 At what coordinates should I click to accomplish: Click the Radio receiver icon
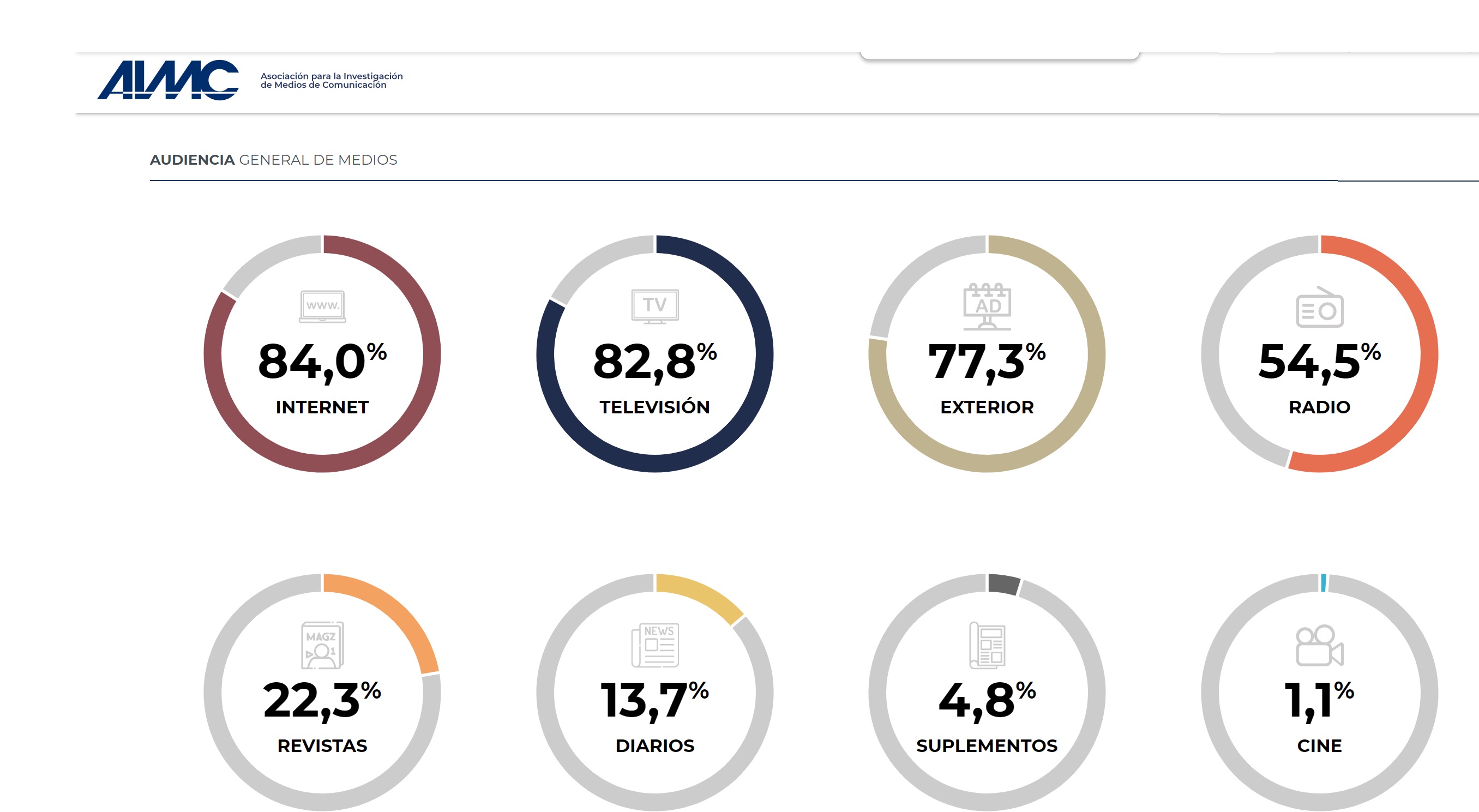1319,307
